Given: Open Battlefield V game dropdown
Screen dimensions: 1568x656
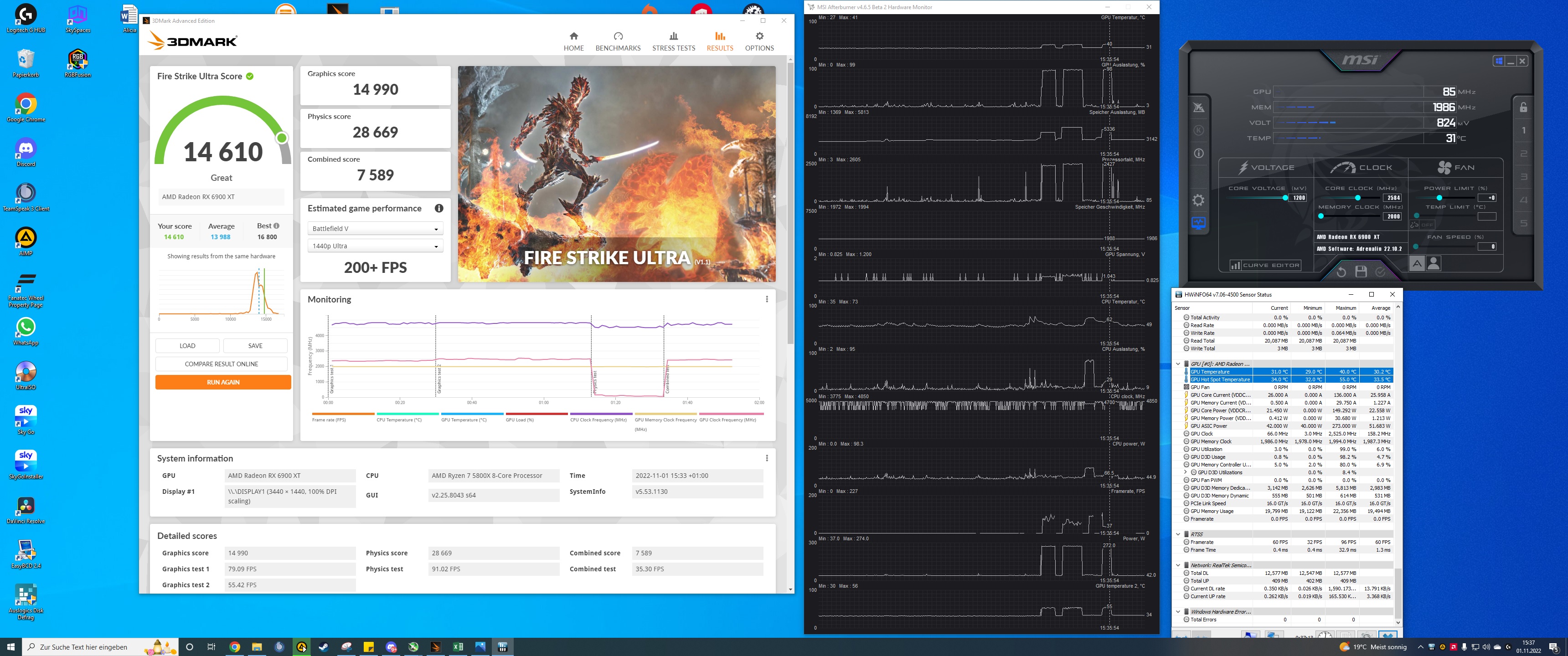Looking at the screenshot, I should [375, 229].
